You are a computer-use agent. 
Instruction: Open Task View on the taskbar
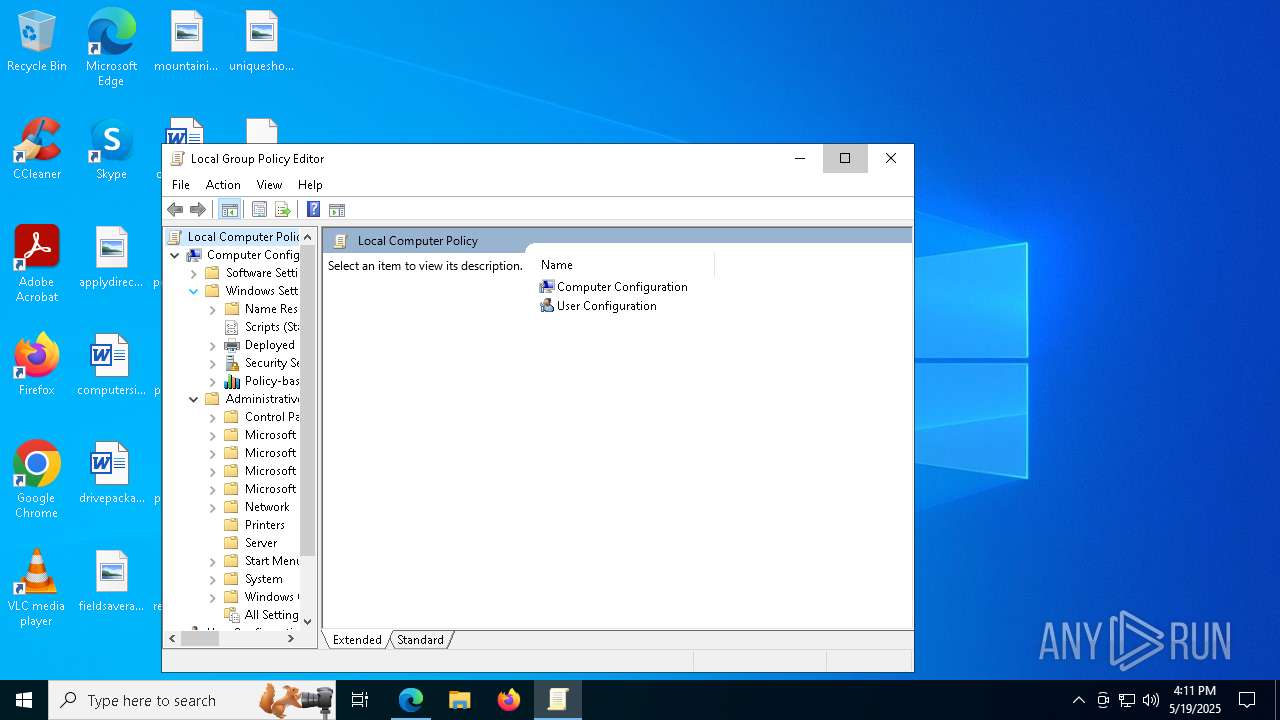pos(360,700)
